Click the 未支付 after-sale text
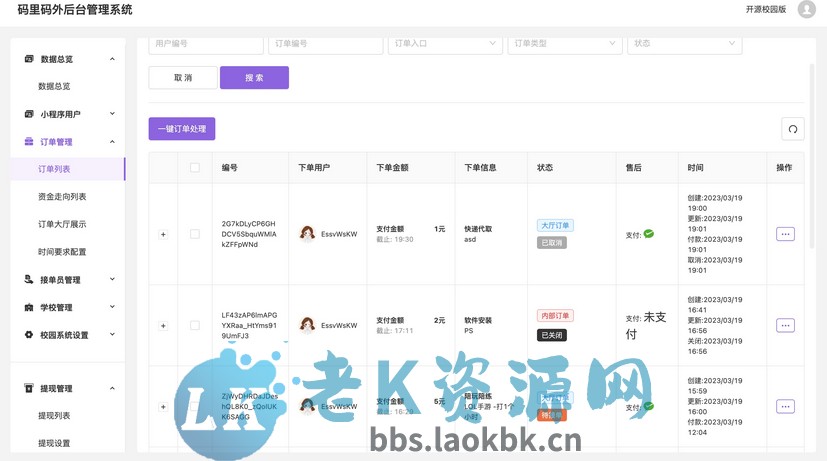 [x=646, y=325]
